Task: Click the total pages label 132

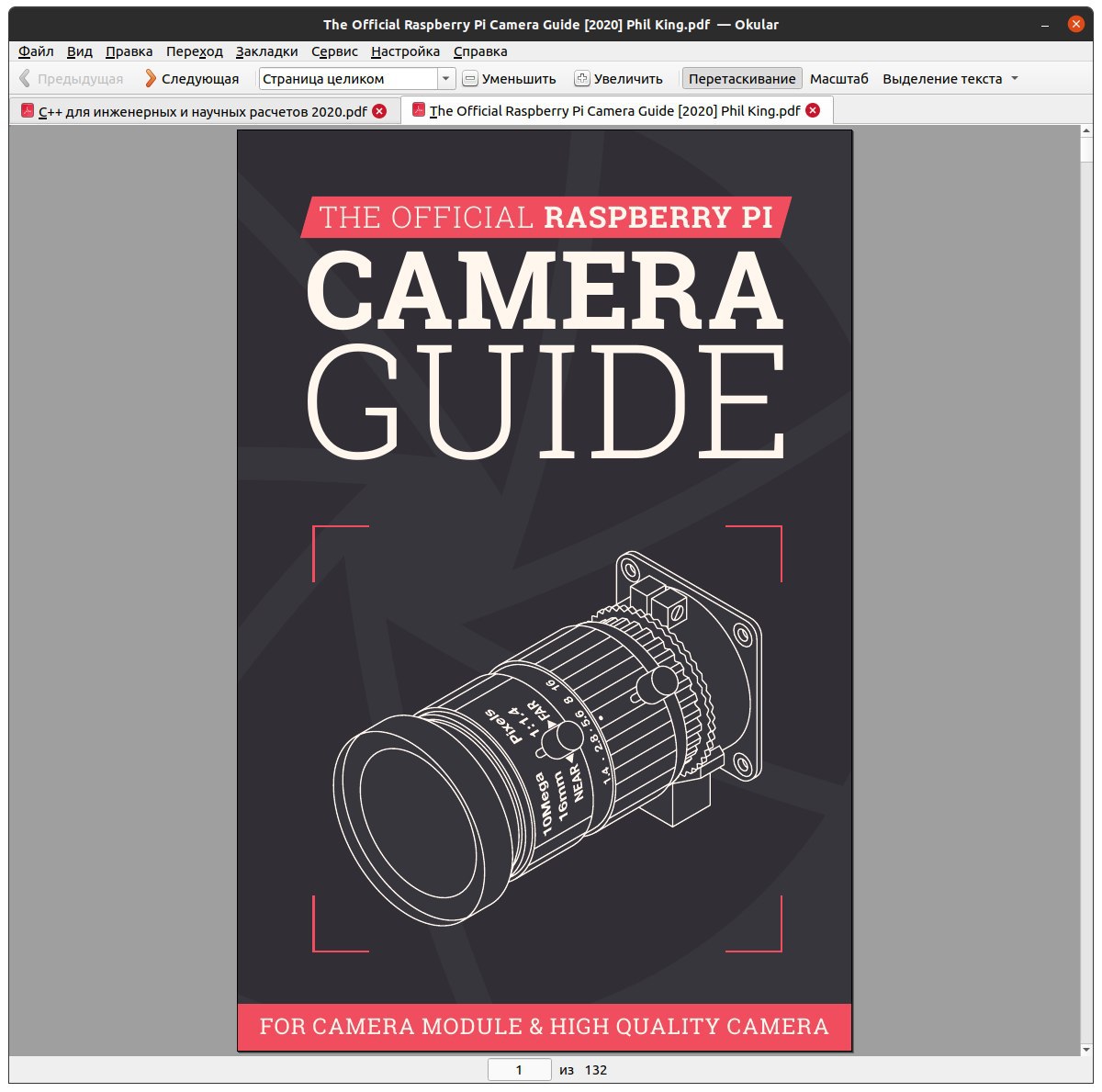Action: (x=596, y=1070)
